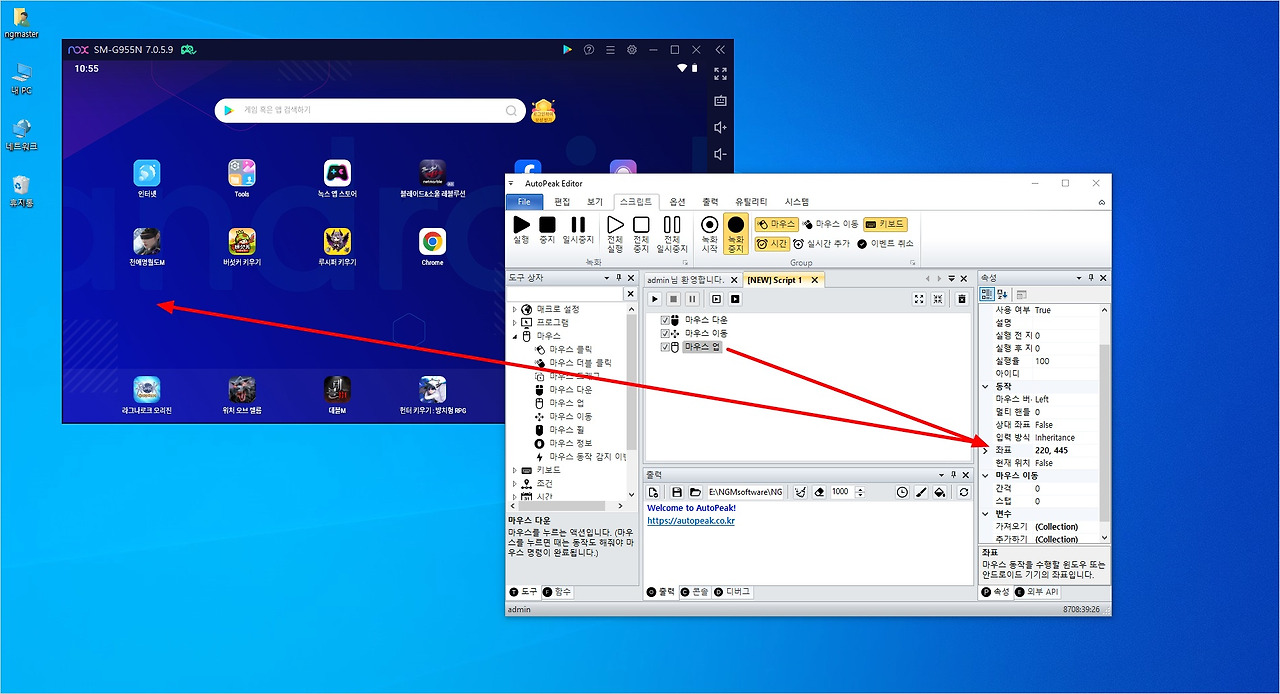The width and height of the screenshot is (1280, 694).
Task: Click the collapse-all icon beside the trash icon
Action: pos(938,299)
